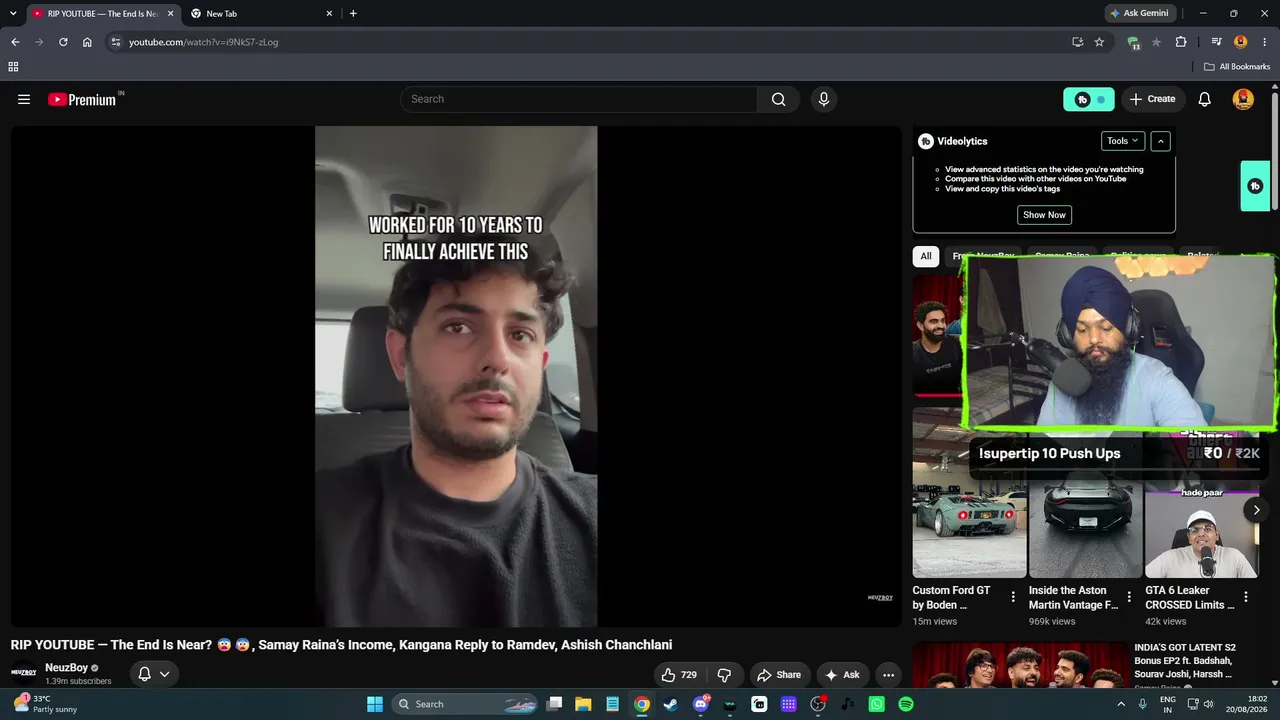Open more actions ellipsis below video
This screenshot has width=1280, height=720.
point(888,675)
